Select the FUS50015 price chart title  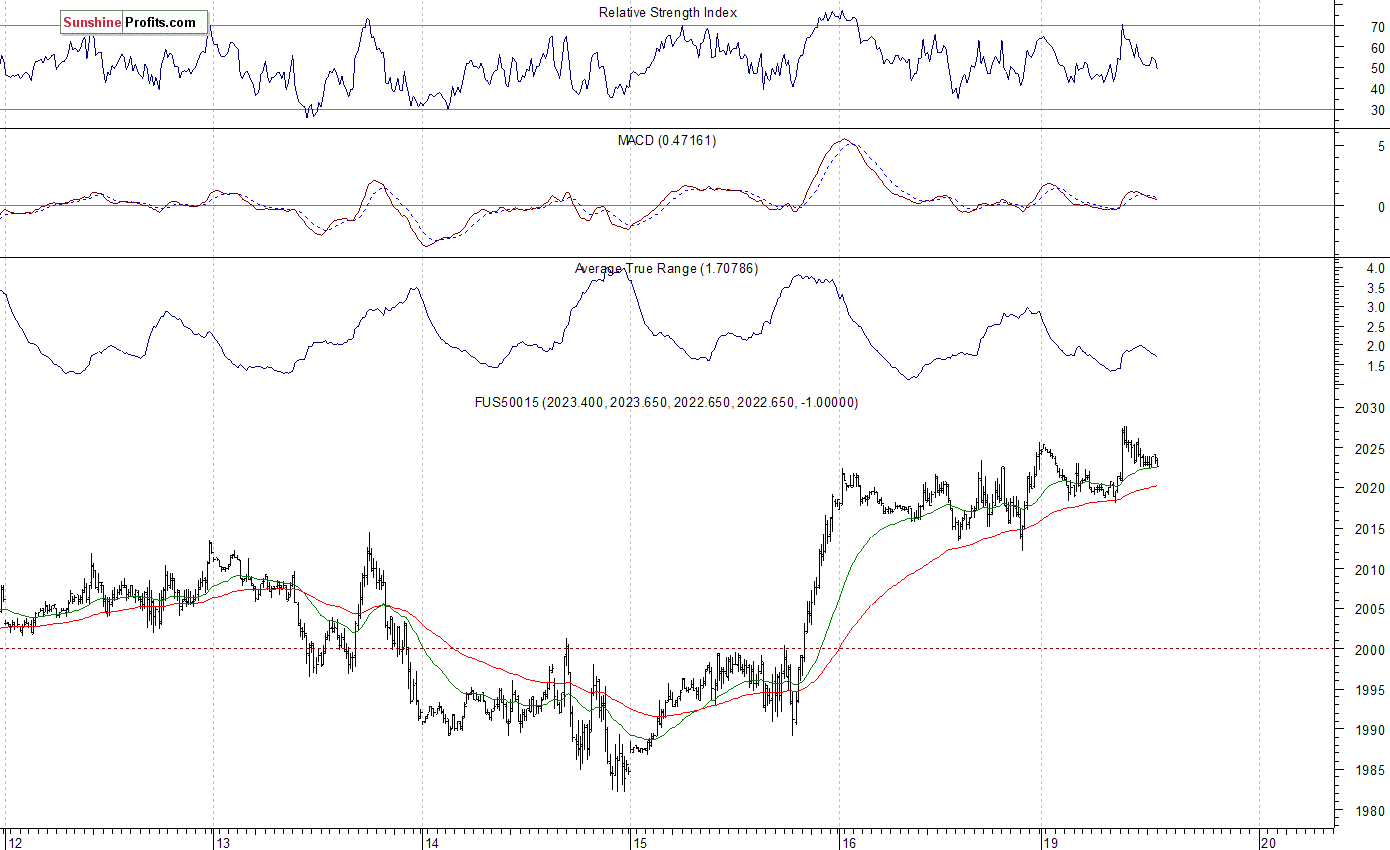click(666, 402)
